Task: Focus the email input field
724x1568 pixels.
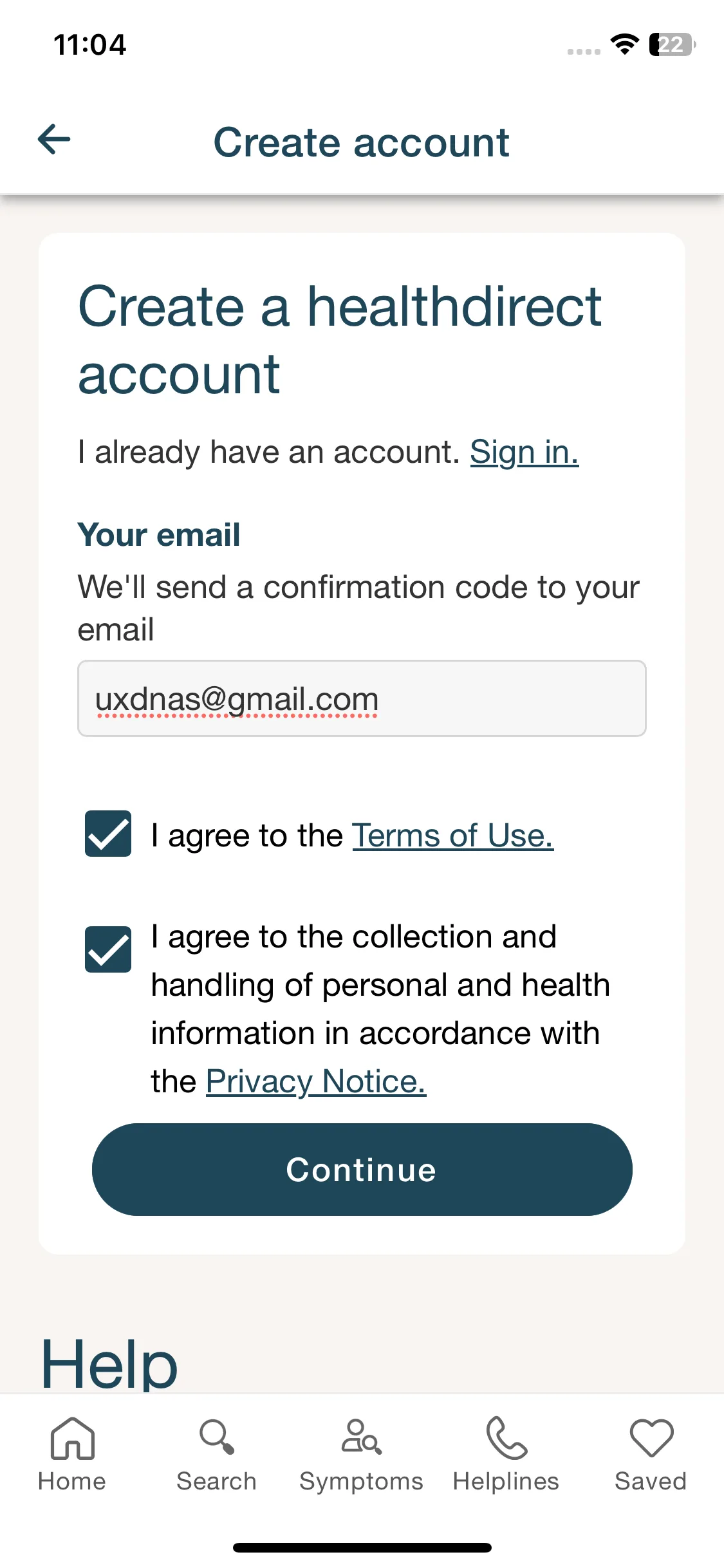Action: [x=362, y=698]
